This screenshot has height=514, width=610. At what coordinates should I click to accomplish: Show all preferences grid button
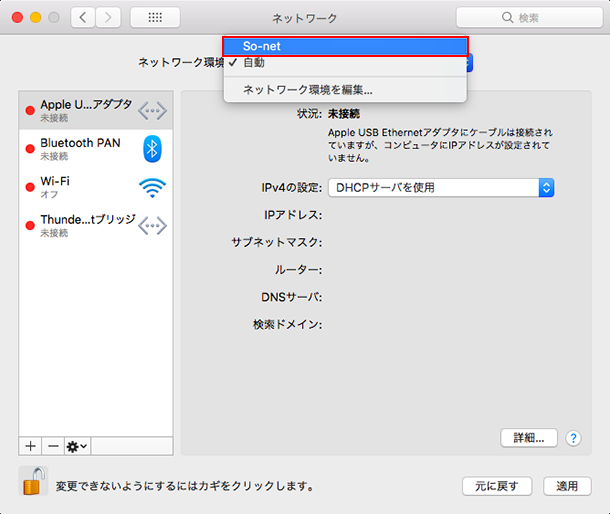155,18
